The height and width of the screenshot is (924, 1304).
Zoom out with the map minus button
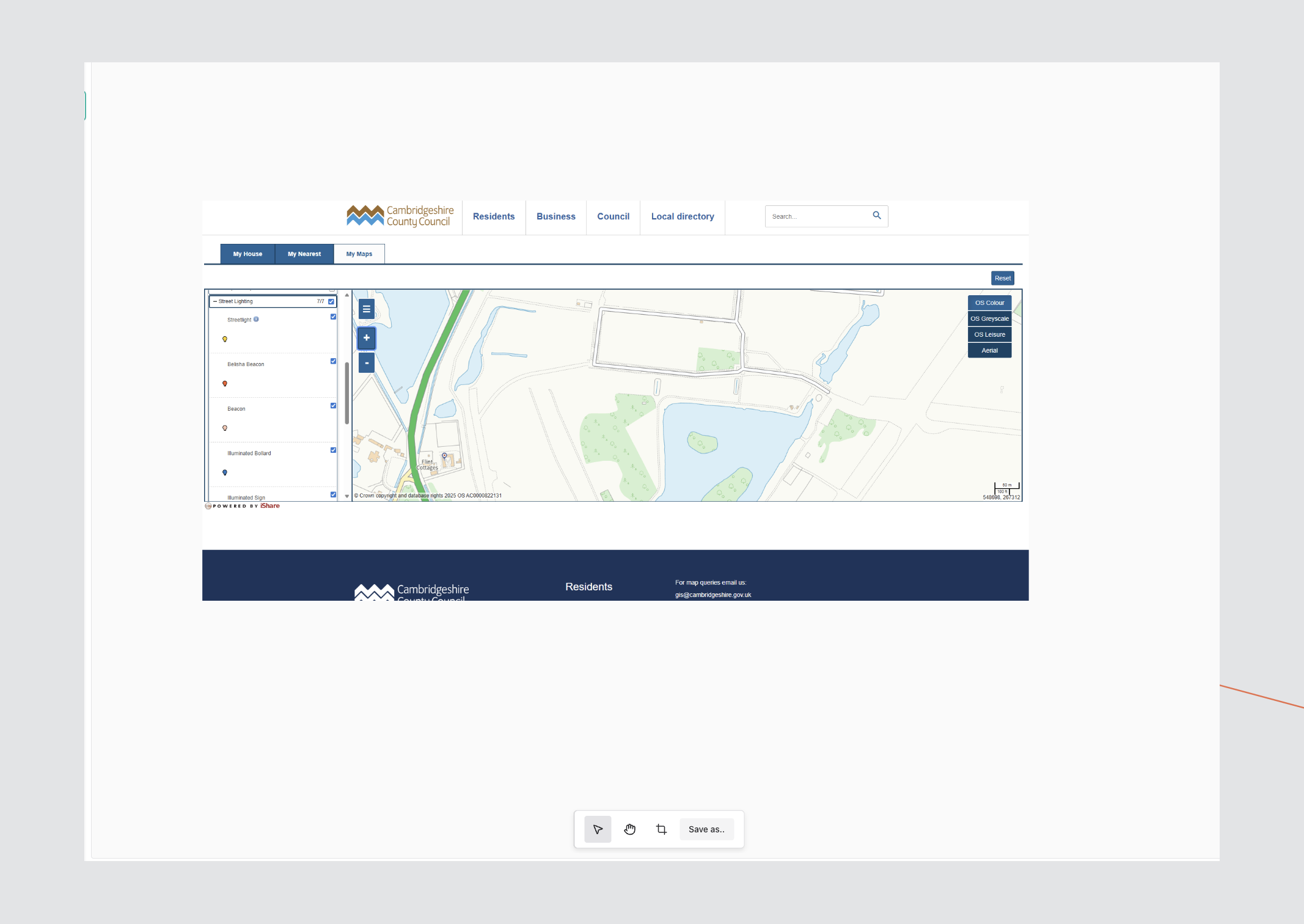[x=367, y=363]
